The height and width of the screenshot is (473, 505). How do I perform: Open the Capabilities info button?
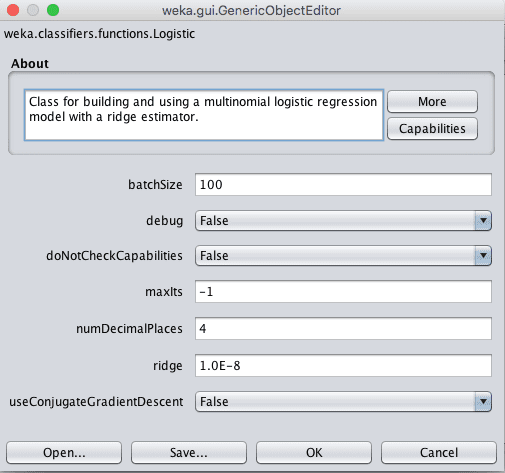(x=432, y=129)
